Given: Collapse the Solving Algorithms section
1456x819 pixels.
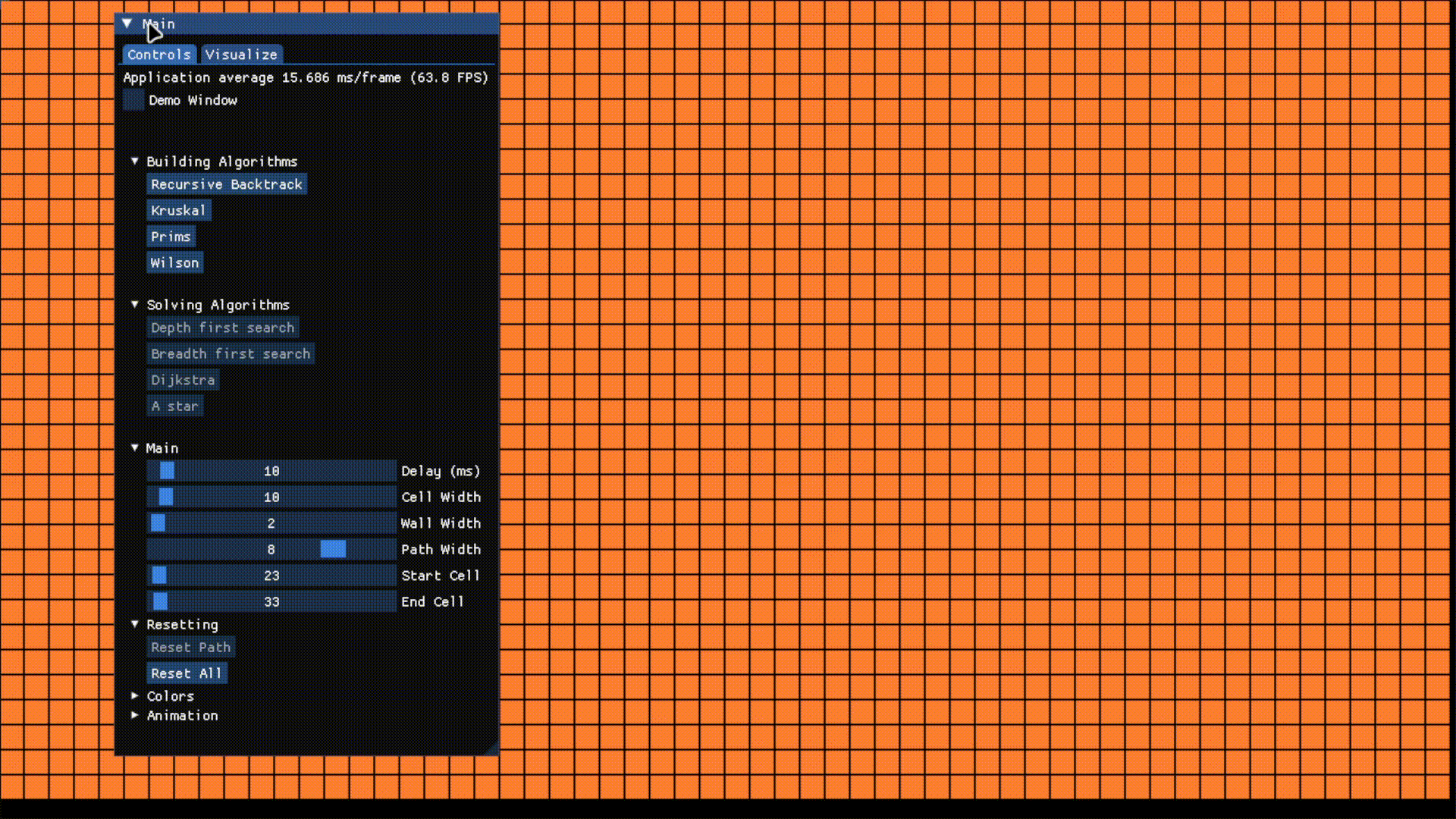Looking at the screenshot, I should (135, 304).
